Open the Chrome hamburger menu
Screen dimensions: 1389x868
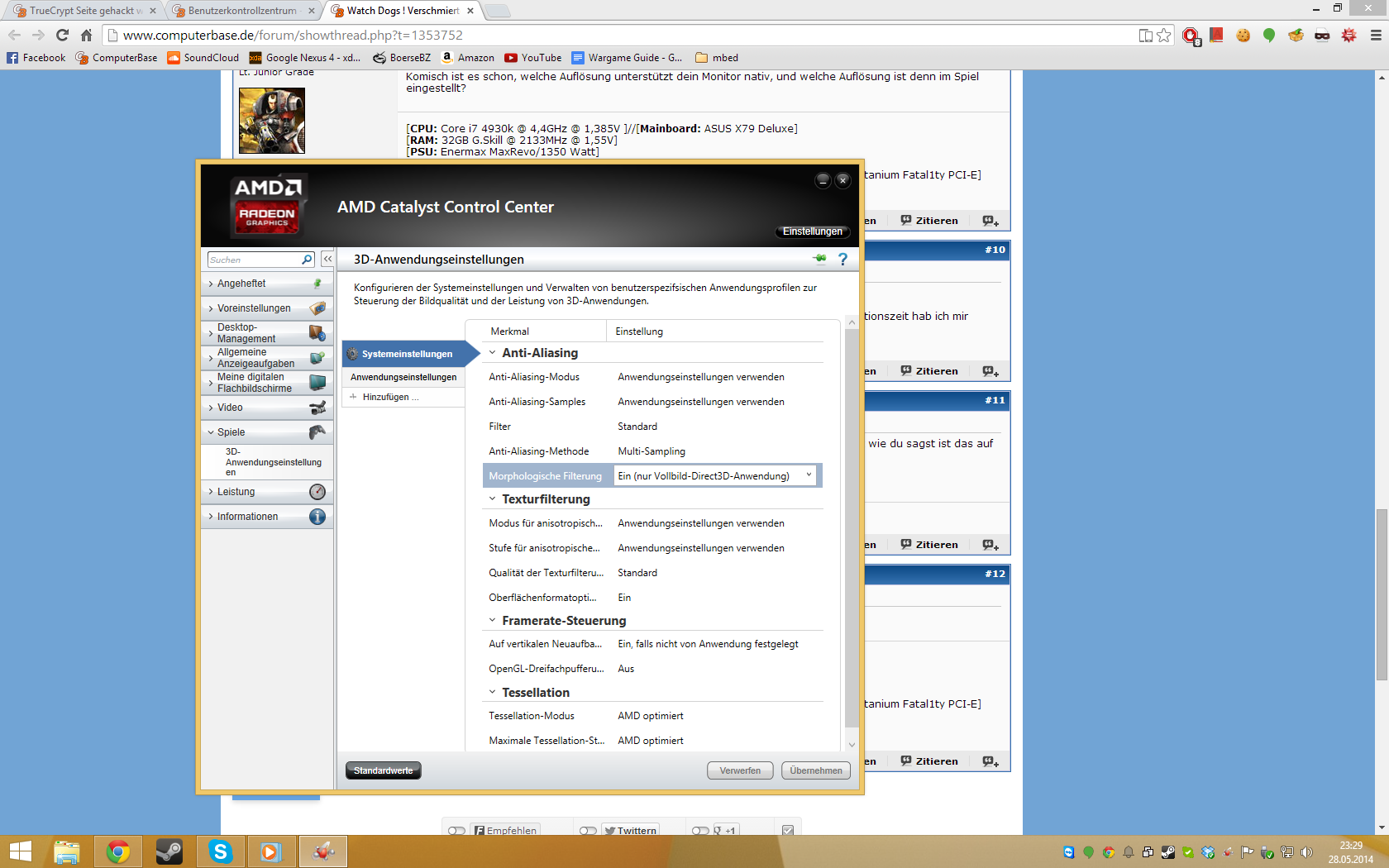coord(1376,36)
